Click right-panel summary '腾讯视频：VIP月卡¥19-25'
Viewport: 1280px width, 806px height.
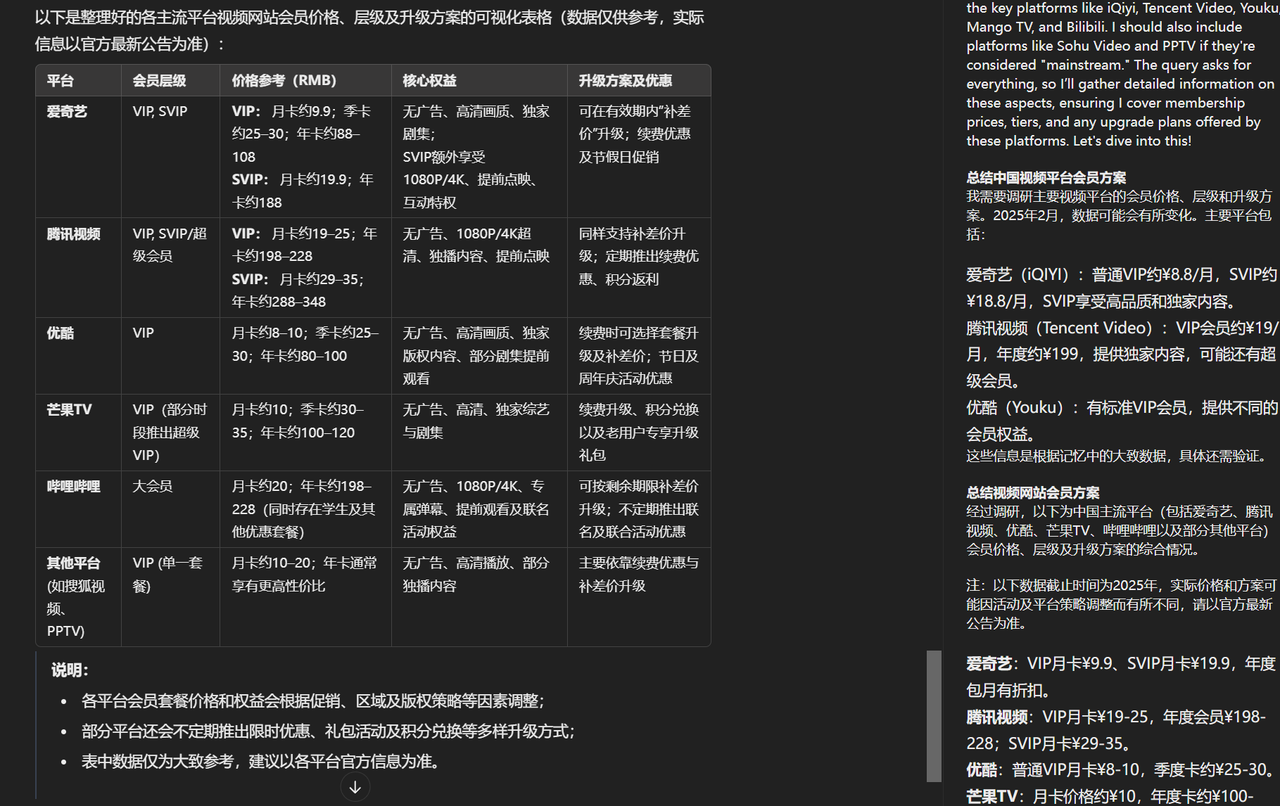coord(1117,730)
